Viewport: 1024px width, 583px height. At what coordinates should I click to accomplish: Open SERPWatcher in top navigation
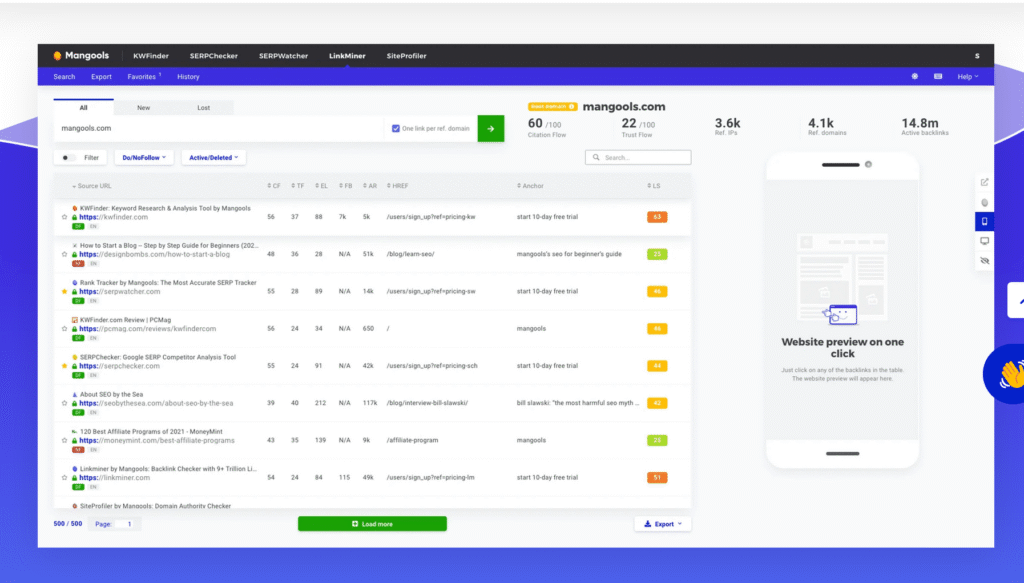click(283, 56)
